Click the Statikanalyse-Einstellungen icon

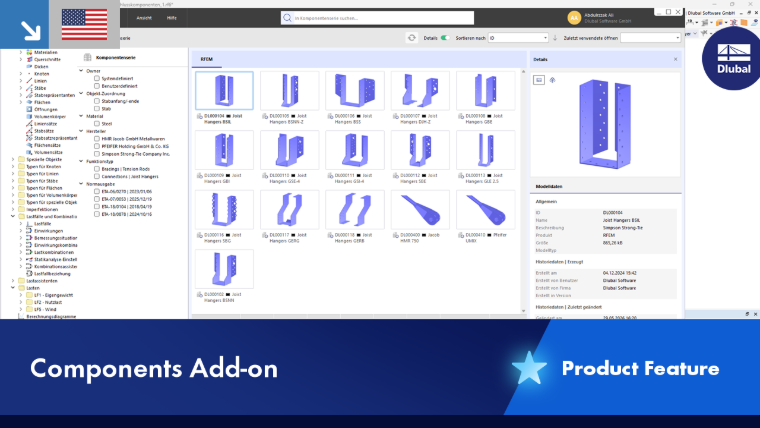point(29,259)
